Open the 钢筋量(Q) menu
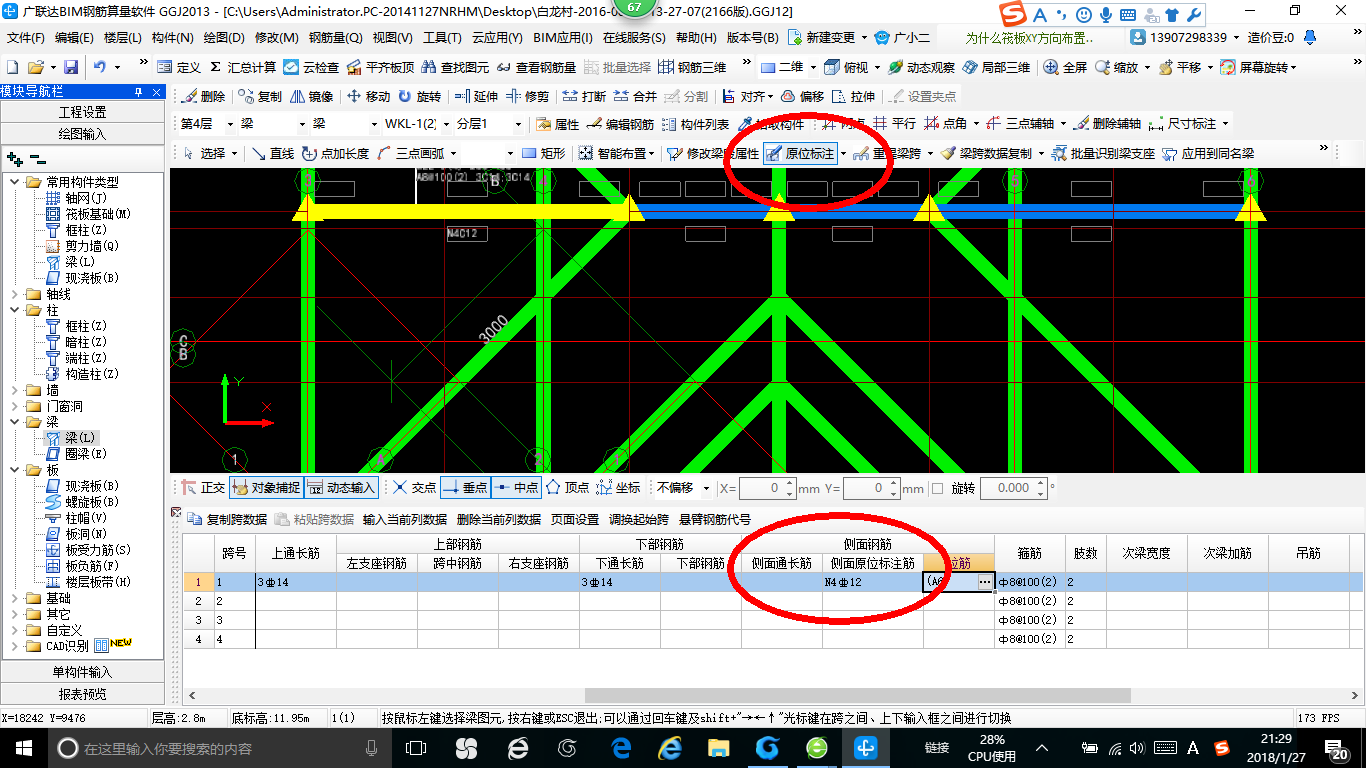1366x768 pixels. tap(336, 38)
